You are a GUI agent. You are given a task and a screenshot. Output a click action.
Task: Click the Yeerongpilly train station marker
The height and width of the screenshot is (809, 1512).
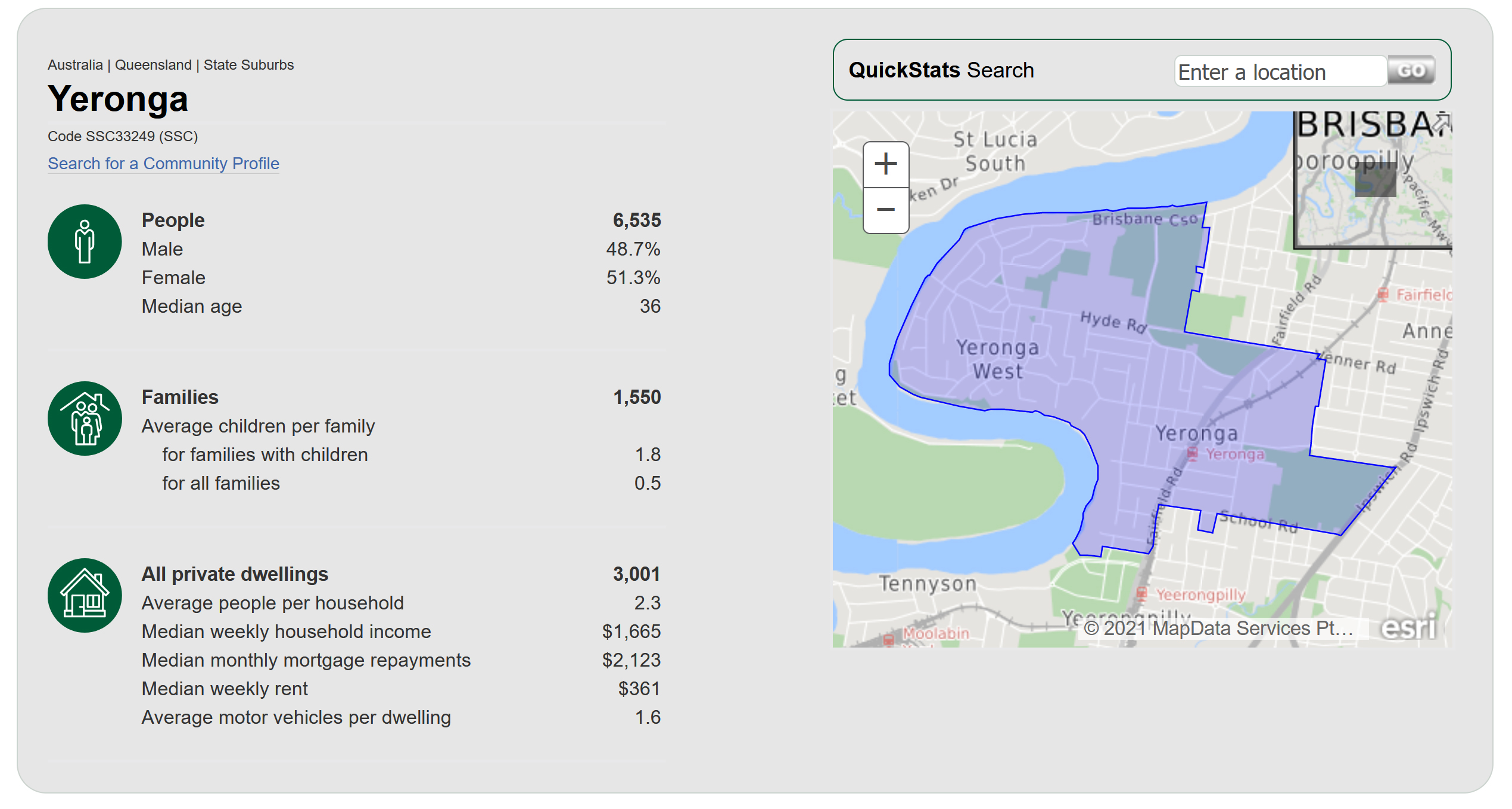coord(1142,594)
